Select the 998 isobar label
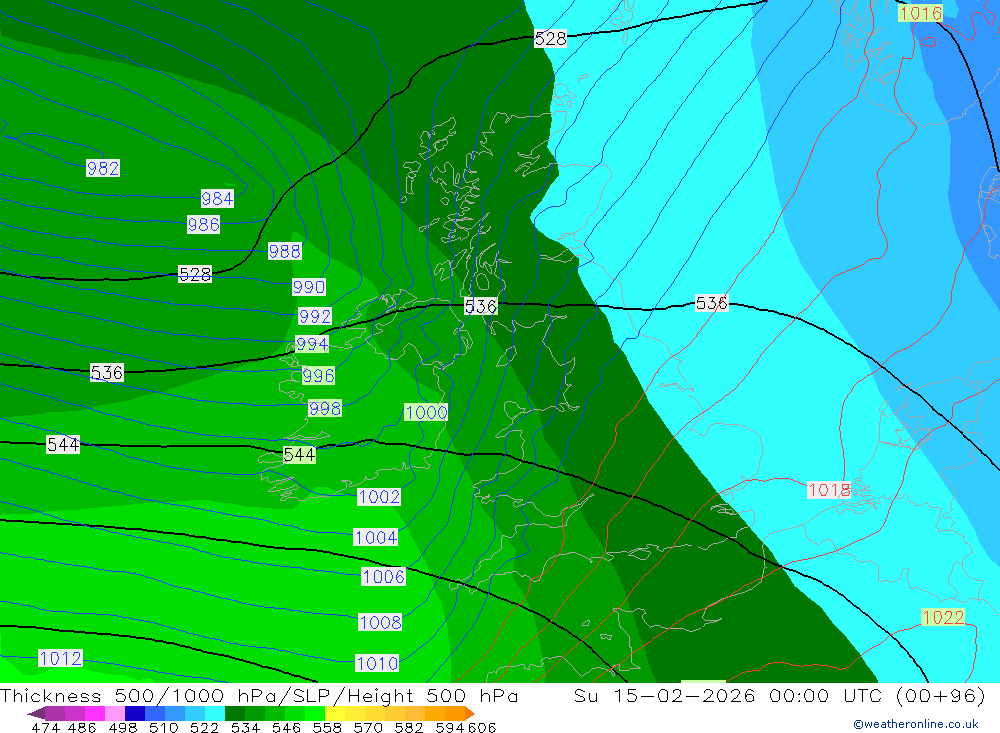 click(x=325, y=408)
